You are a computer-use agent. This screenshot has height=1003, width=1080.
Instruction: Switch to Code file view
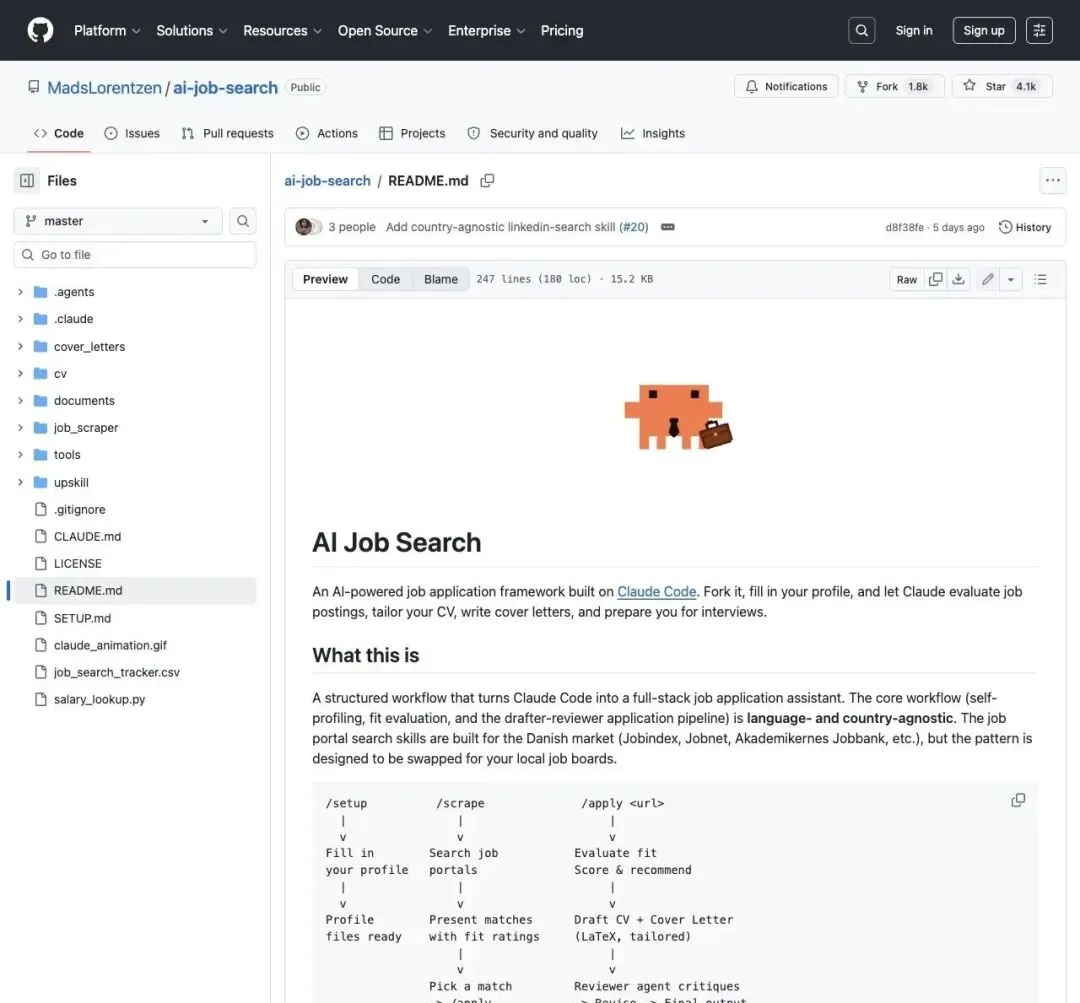(x=385, y=279)
